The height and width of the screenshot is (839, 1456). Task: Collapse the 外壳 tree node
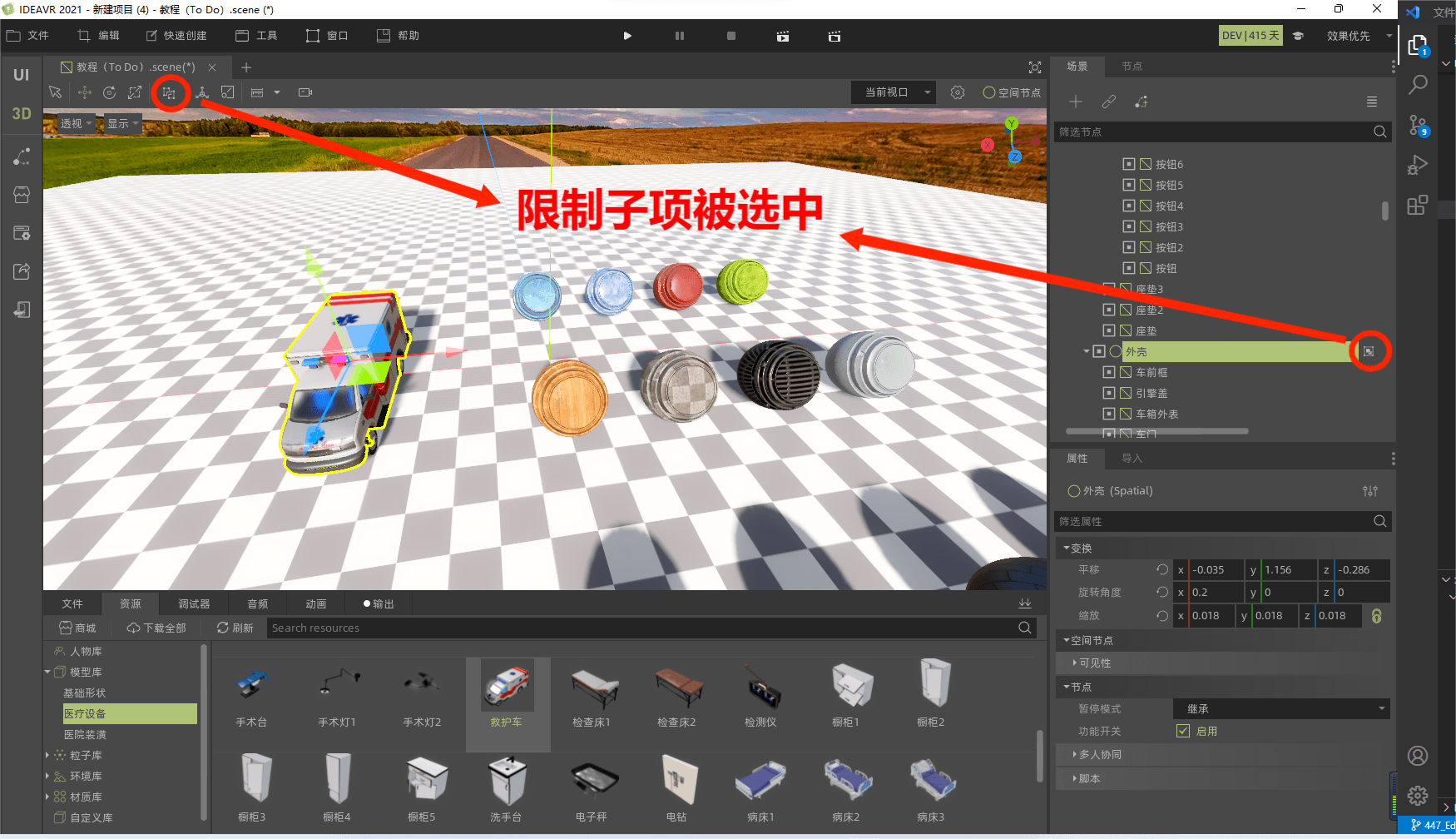[x=1087, y=351]
